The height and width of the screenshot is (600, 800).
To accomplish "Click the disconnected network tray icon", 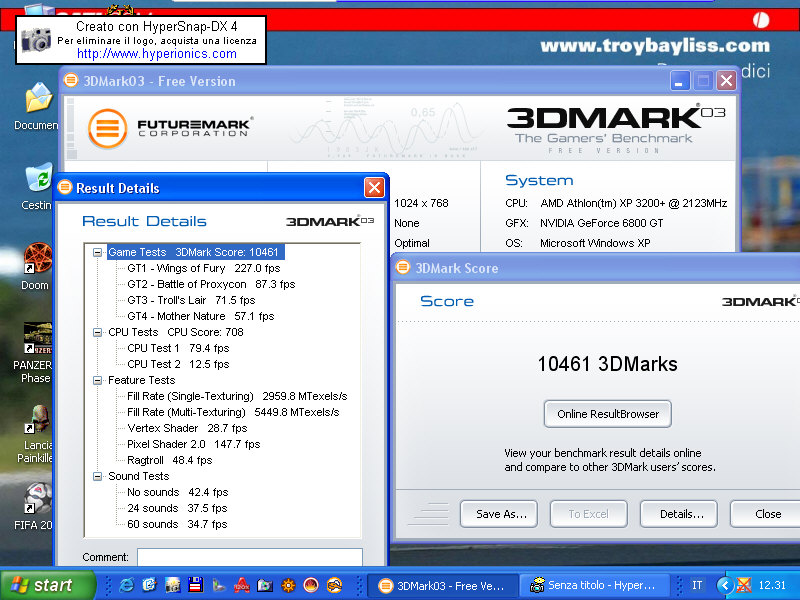I will tap(744, 585).
